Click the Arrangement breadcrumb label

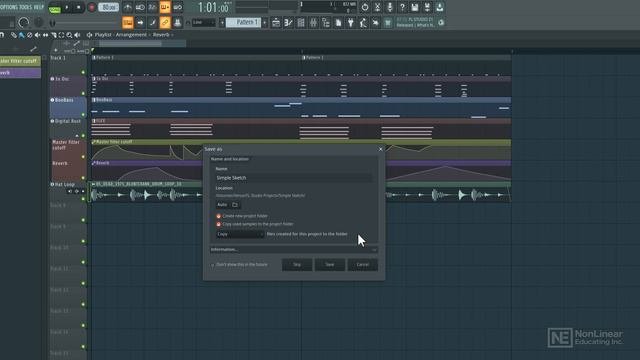tap(131, 35)
